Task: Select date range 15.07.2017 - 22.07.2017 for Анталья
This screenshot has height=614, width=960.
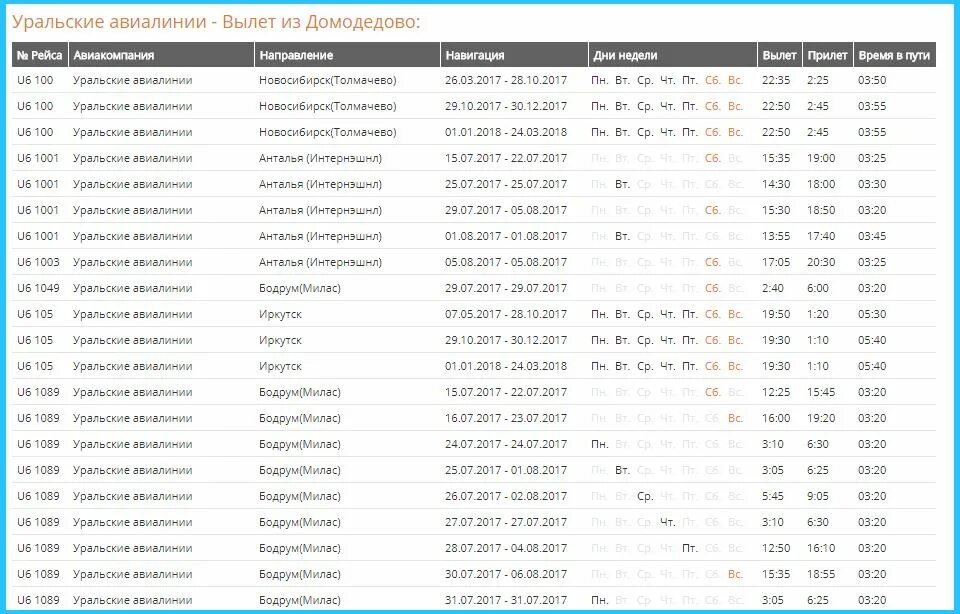Action: pyautogui.click(x=506, y=158)
